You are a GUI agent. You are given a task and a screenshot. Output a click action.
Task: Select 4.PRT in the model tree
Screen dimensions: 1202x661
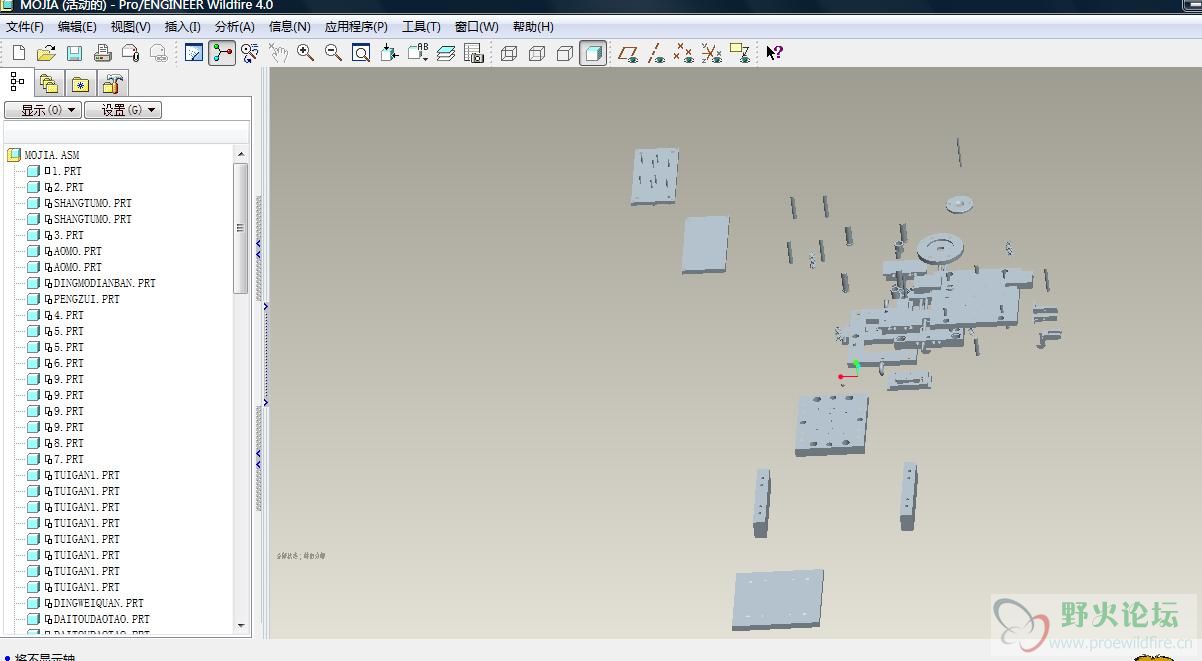click(69, 315)
